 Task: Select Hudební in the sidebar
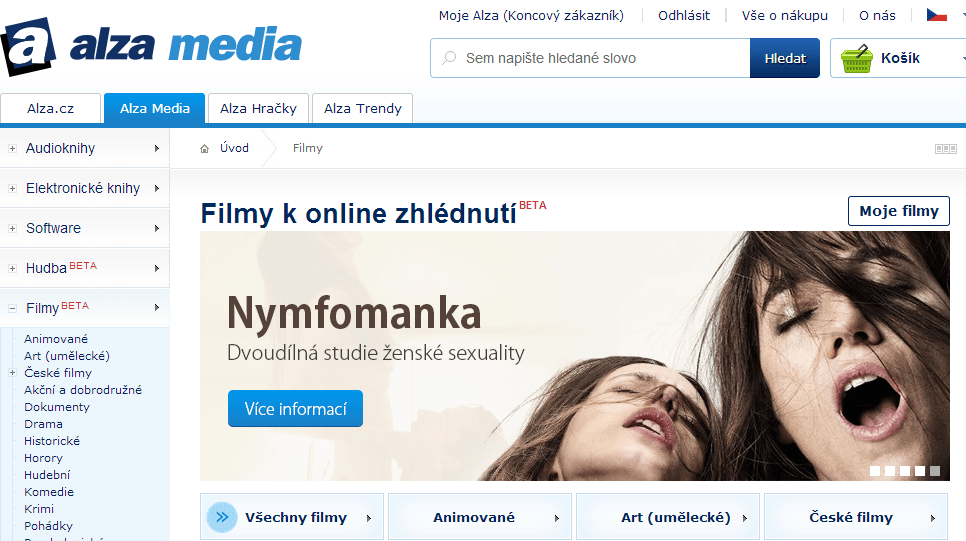[47, 475]
